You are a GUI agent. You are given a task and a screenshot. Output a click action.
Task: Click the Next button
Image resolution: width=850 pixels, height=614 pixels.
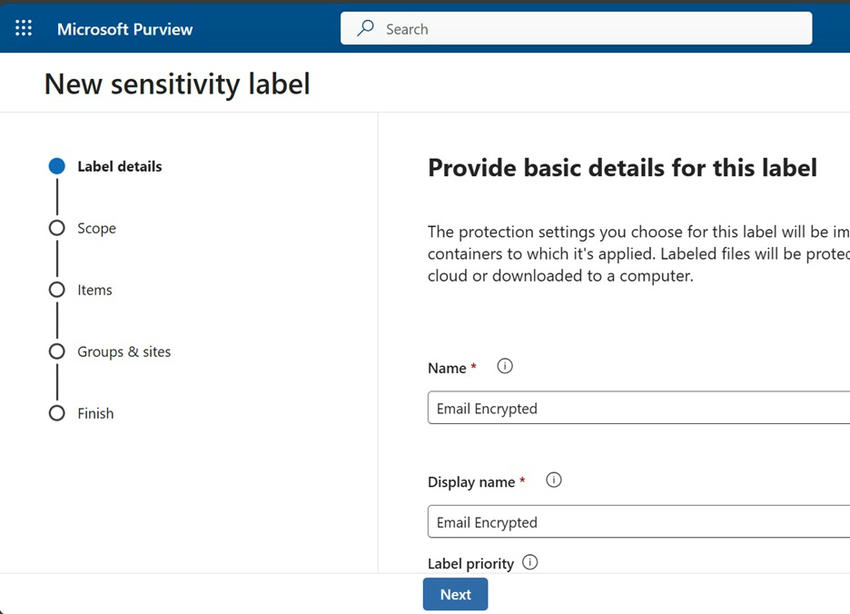coord(455,594)
